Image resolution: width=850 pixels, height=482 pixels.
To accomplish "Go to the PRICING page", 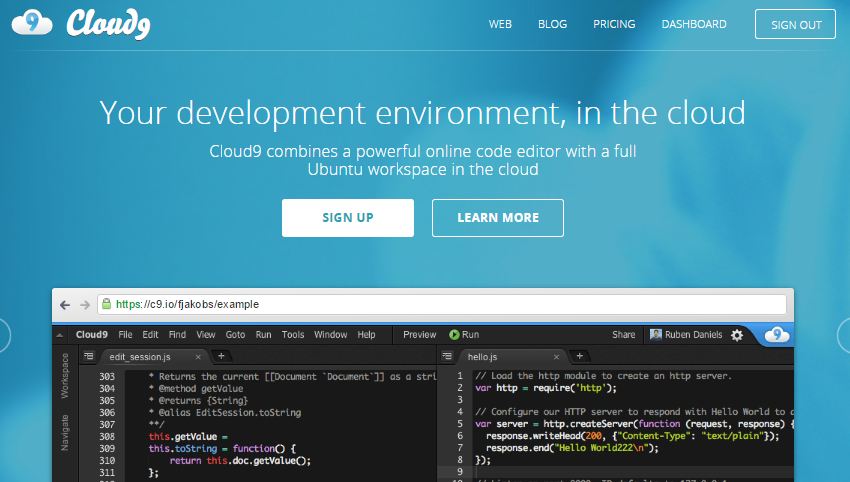I will (x=614, y=24).
